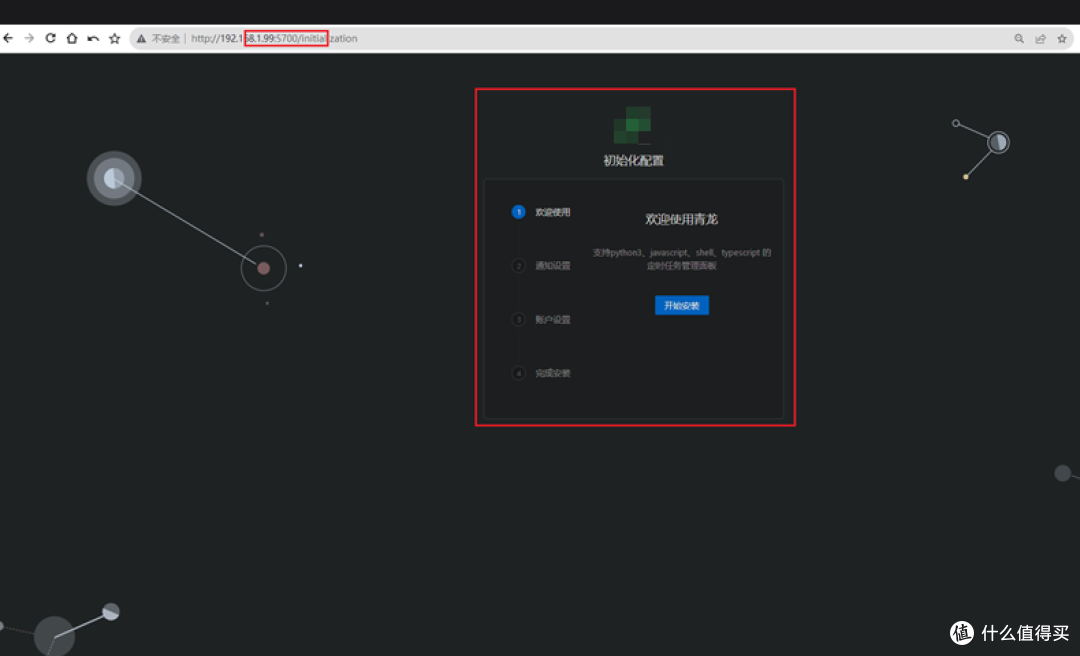Go forward with the browser forward arrow
The height and width of the screenshot is (656, 1080).
point(29,39)
